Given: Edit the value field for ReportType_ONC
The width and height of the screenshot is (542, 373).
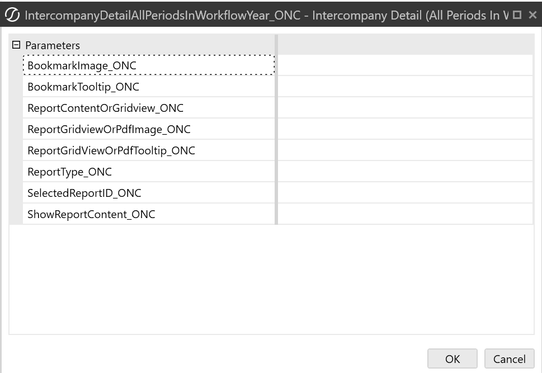Looking at the screenshot, I should [x=405, y=172].
